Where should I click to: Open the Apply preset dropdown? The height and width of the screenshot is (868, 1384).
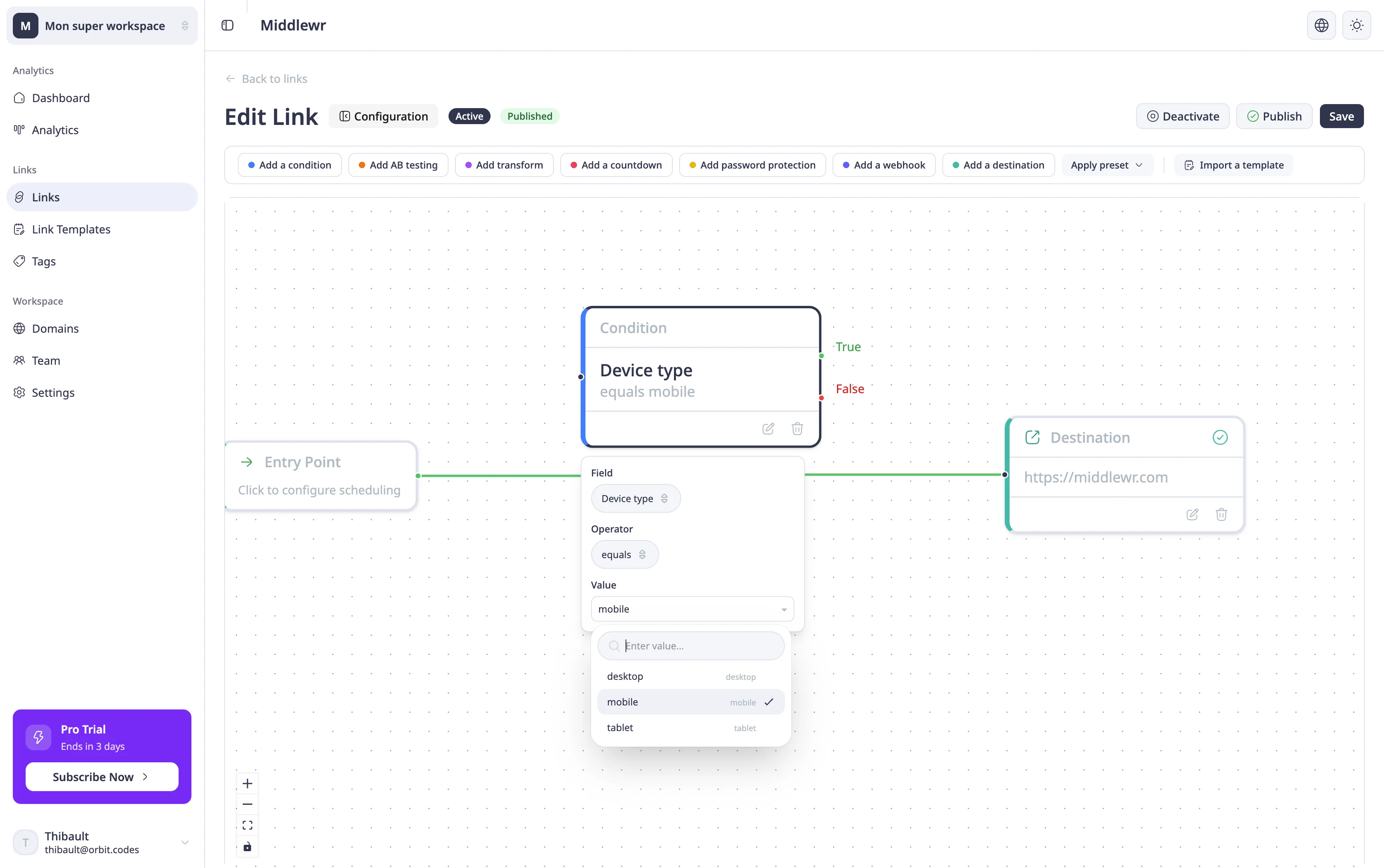point(1107,165)
